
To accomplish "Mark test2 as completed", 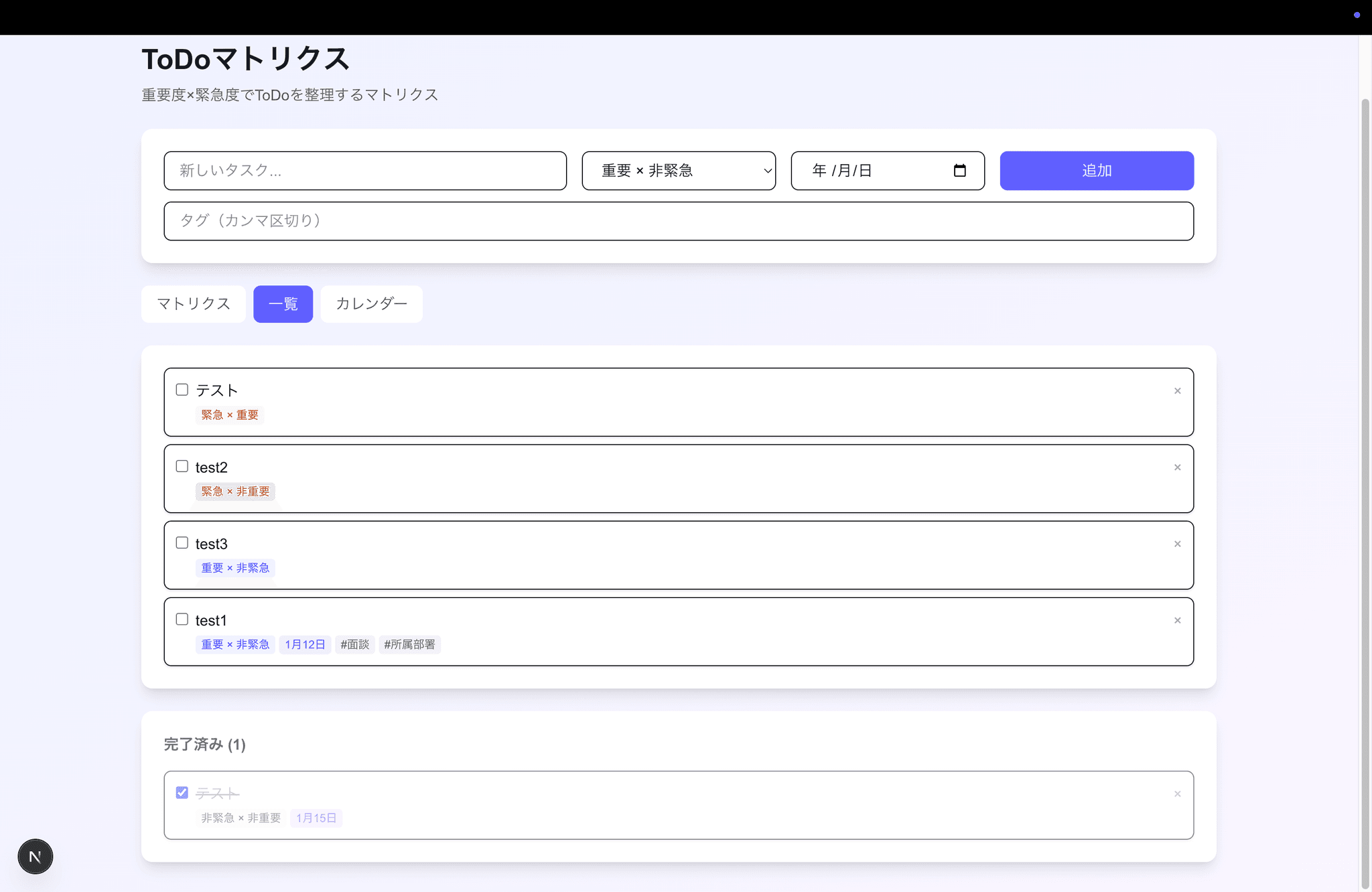I will point(182,466).
